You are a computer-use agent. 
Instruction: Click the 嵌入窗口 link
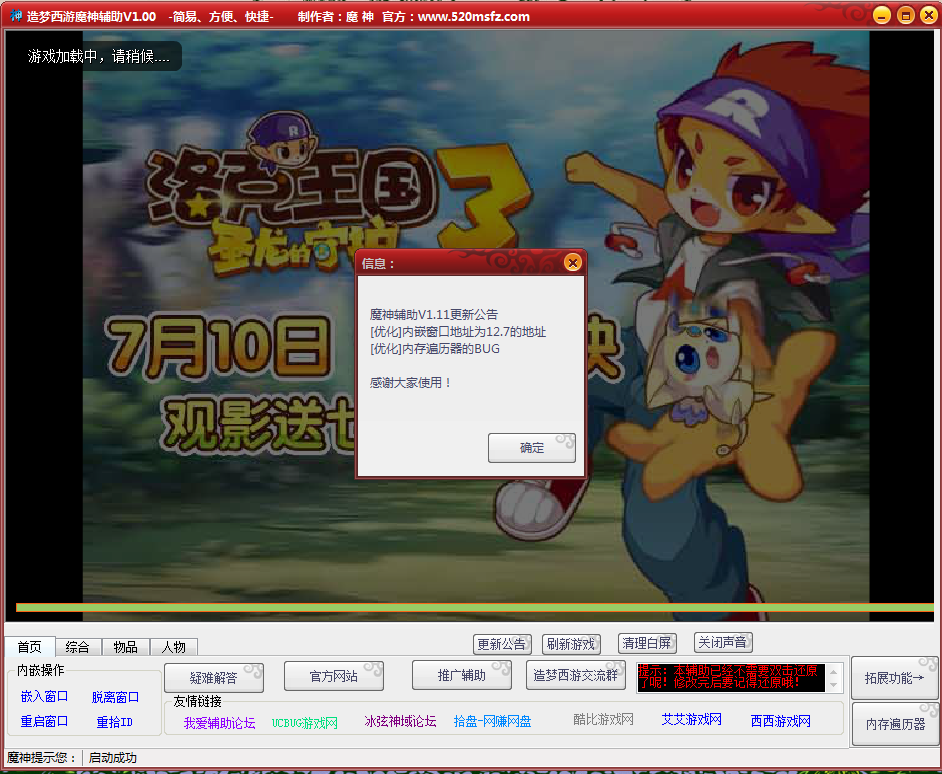coord(44,696)
